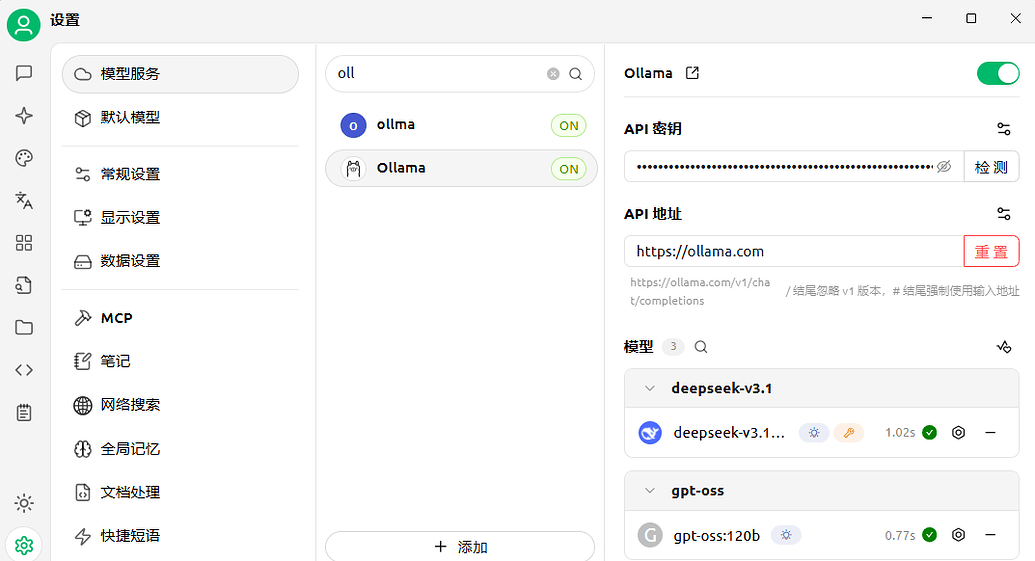Remove the deepseek-v3.1 model
This screenshot has height=561, width=1035.
990,432
